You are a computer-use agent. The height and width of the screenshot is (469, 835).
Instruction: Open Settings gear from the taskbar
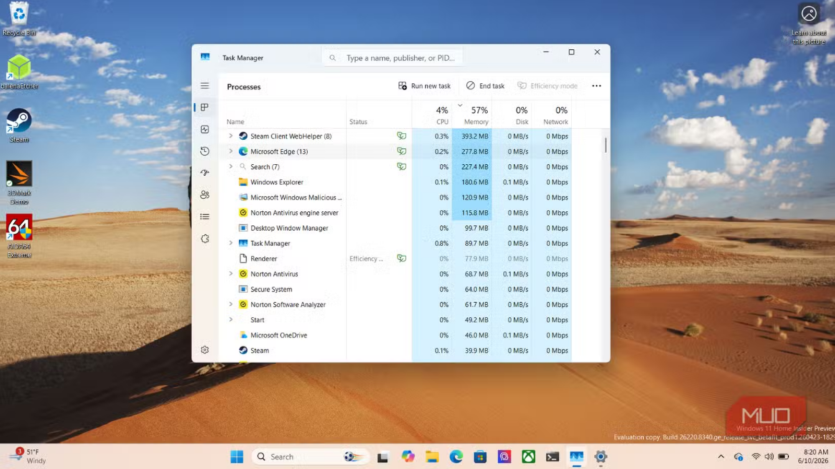pyautogui.click(x=601, y=457)
